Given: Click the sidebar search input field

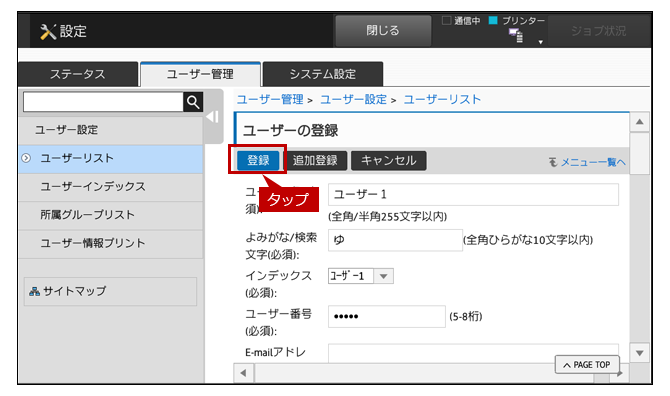Looking at the screenshot, I should (x=103, y=102).
